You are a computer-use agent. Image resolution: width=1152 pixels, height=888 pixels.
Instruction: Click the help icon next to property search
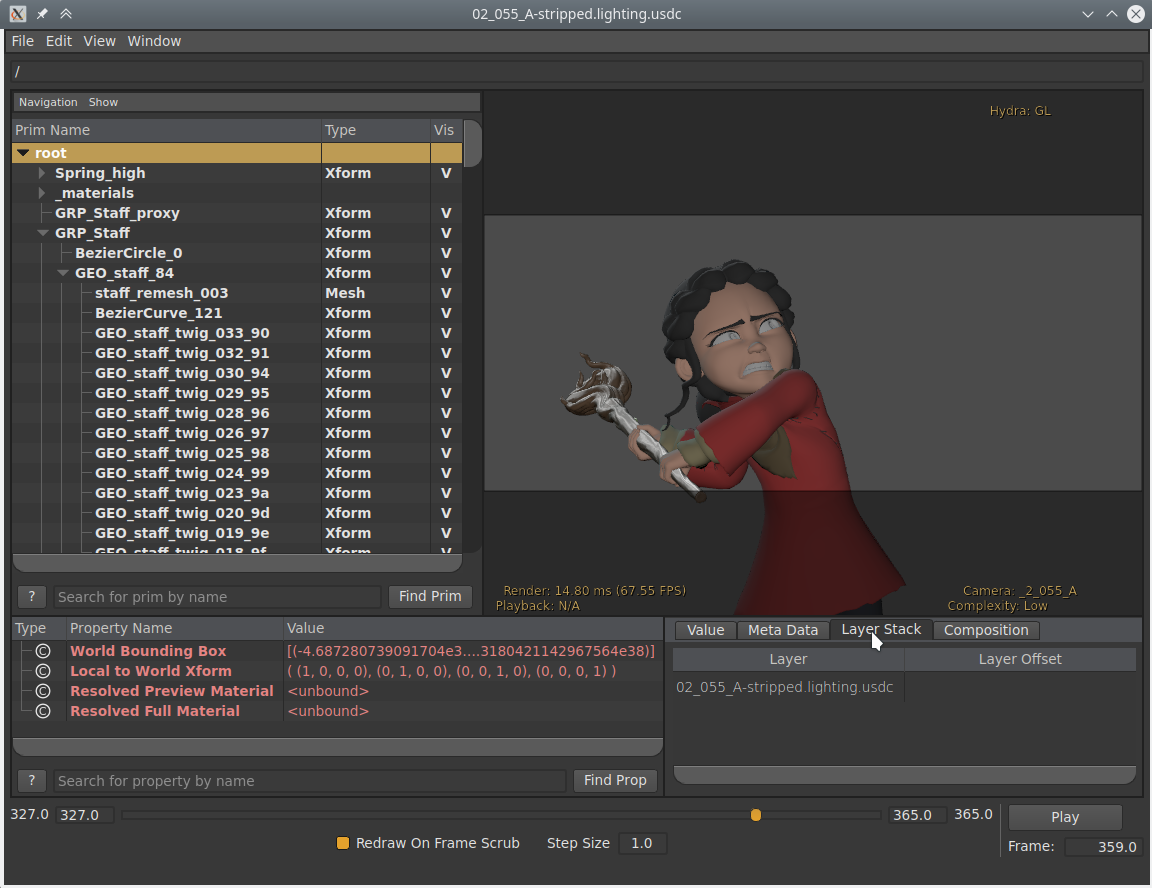[x=30, y=781]
